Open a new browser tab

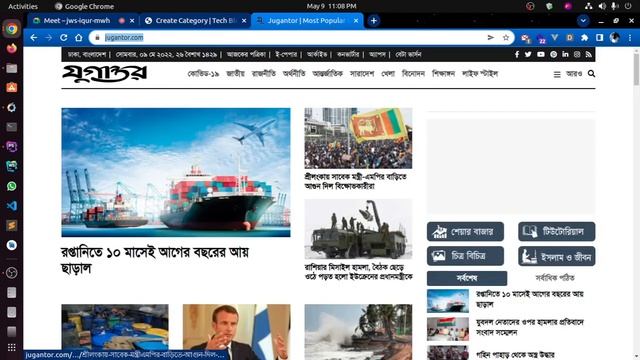pyautogui.click(x=373, y=20)
